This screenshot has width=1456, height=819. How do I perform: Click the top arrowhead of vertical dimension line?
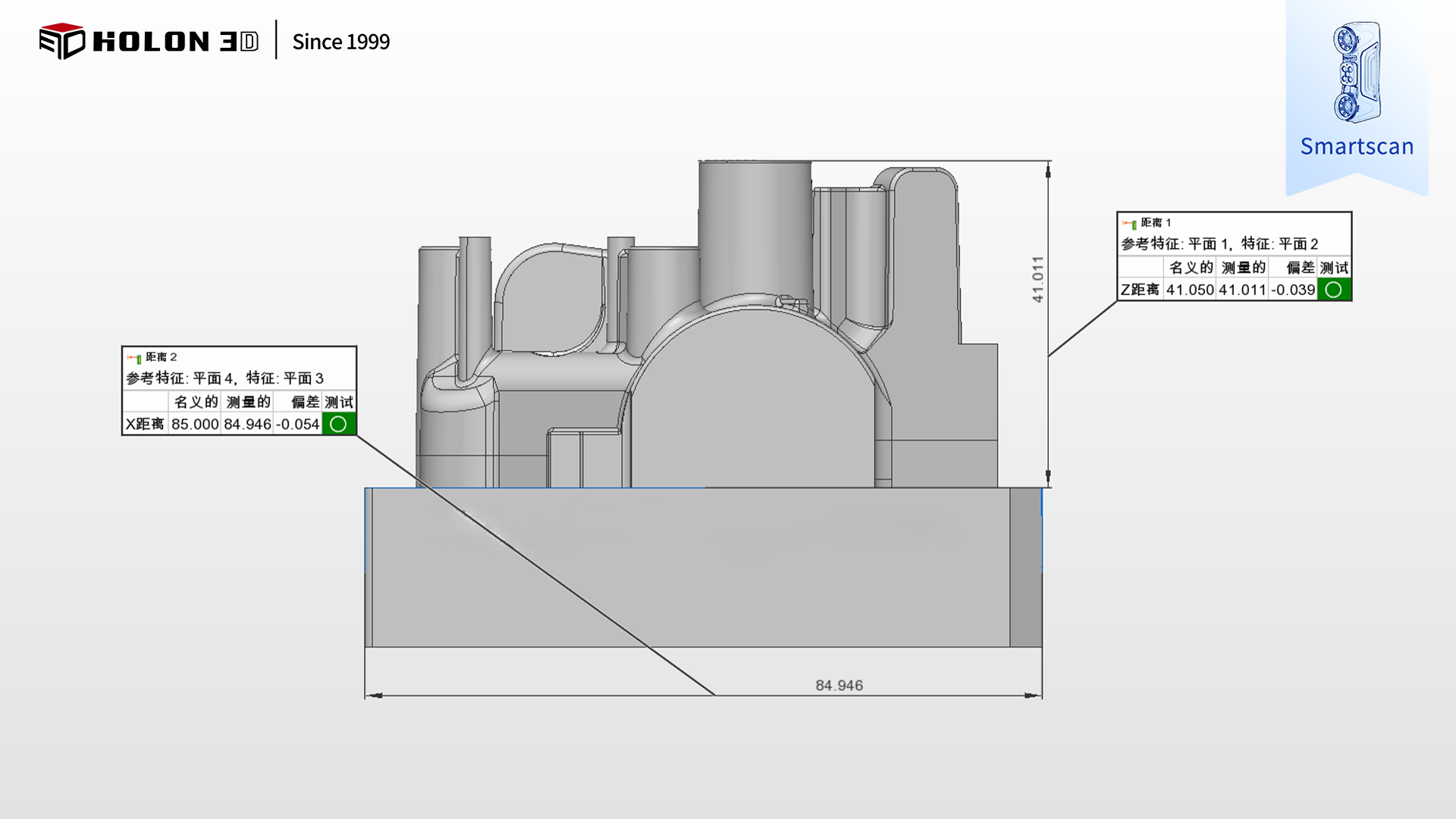(1048, 170)
